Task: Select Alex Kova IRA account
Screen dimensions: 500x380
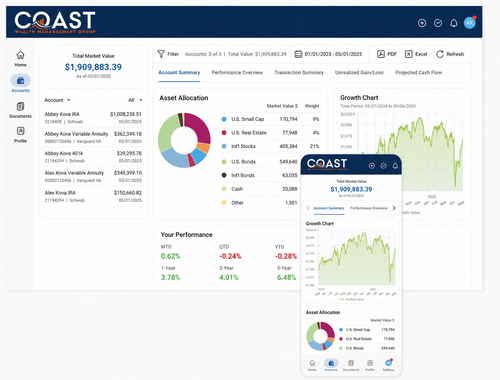Action: pos(93,196)
